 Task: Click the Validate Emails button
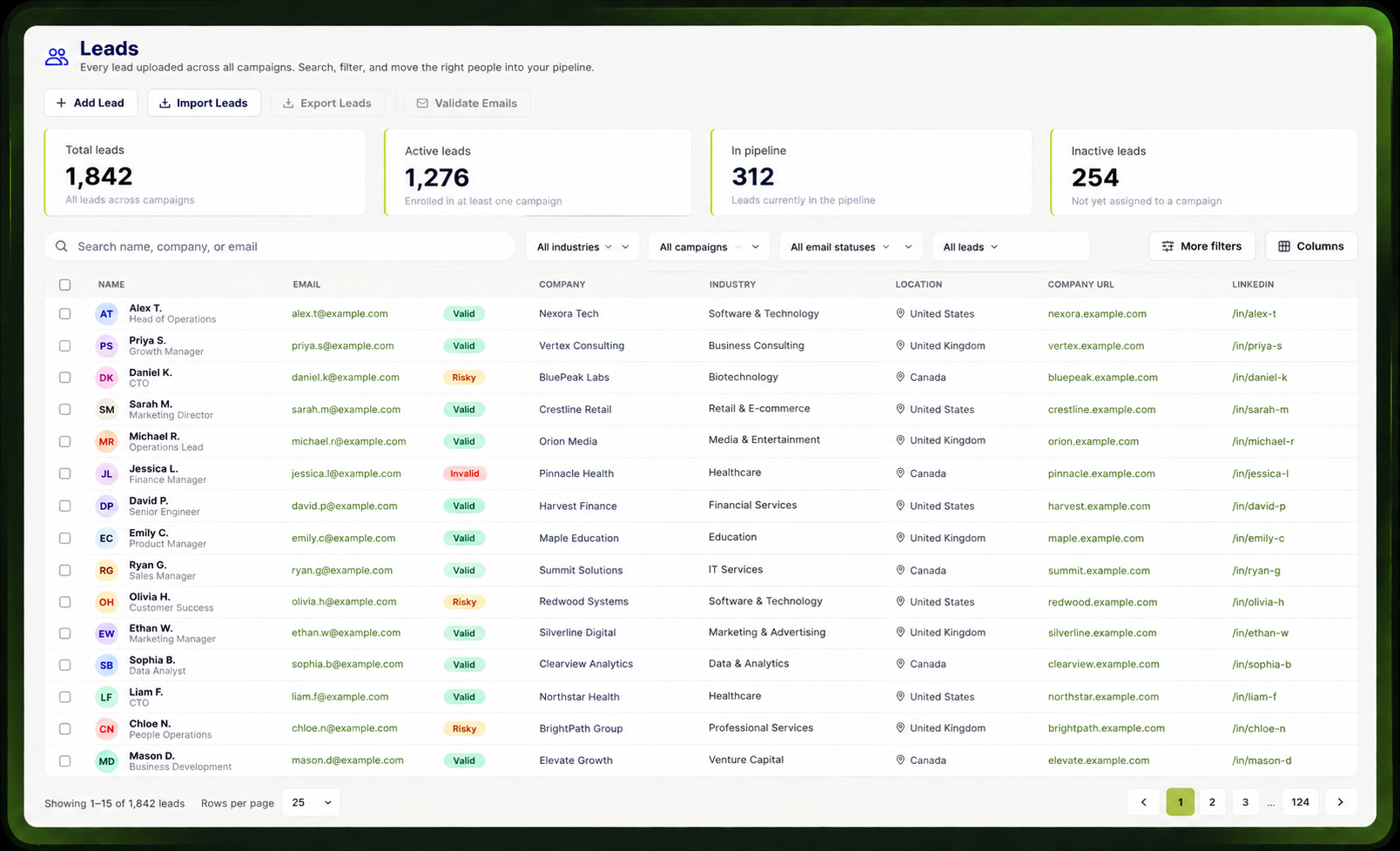coord(468,103)
